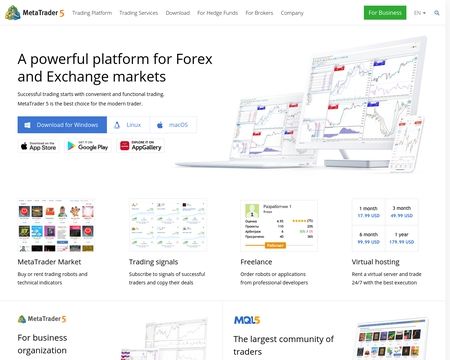Click the page's vertical scrollbar
450x360 pixels.
click(x=447, y=180)
